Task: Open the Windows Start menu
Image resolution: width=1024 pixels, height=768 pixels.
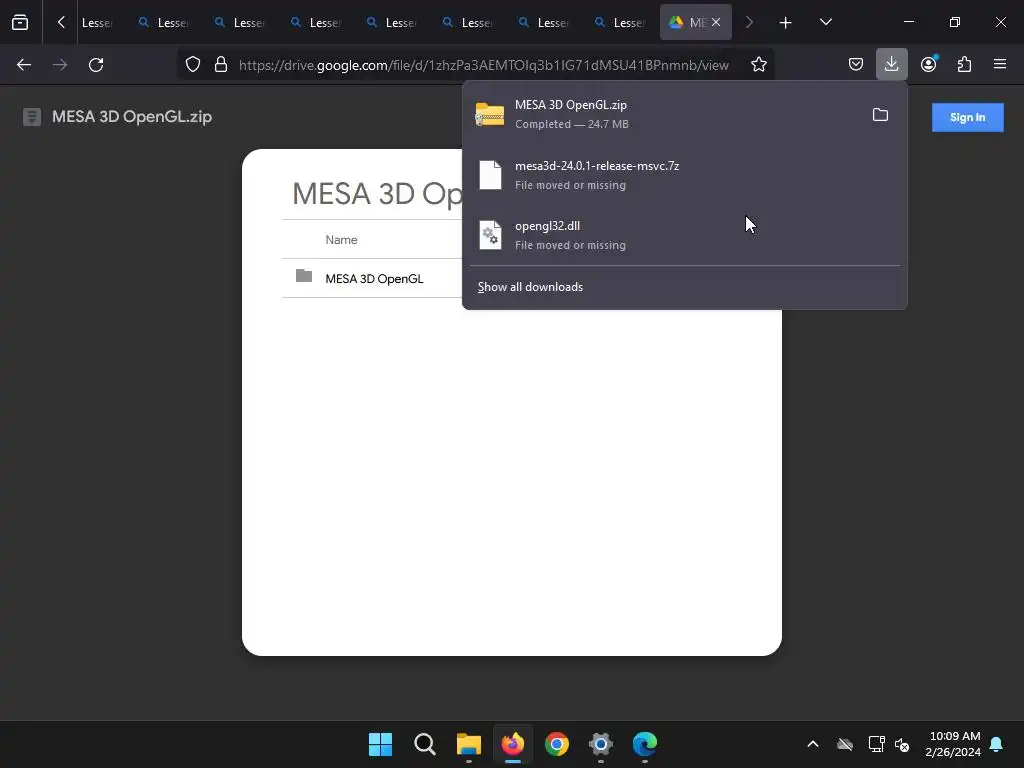Action: [x=380, y=744]
